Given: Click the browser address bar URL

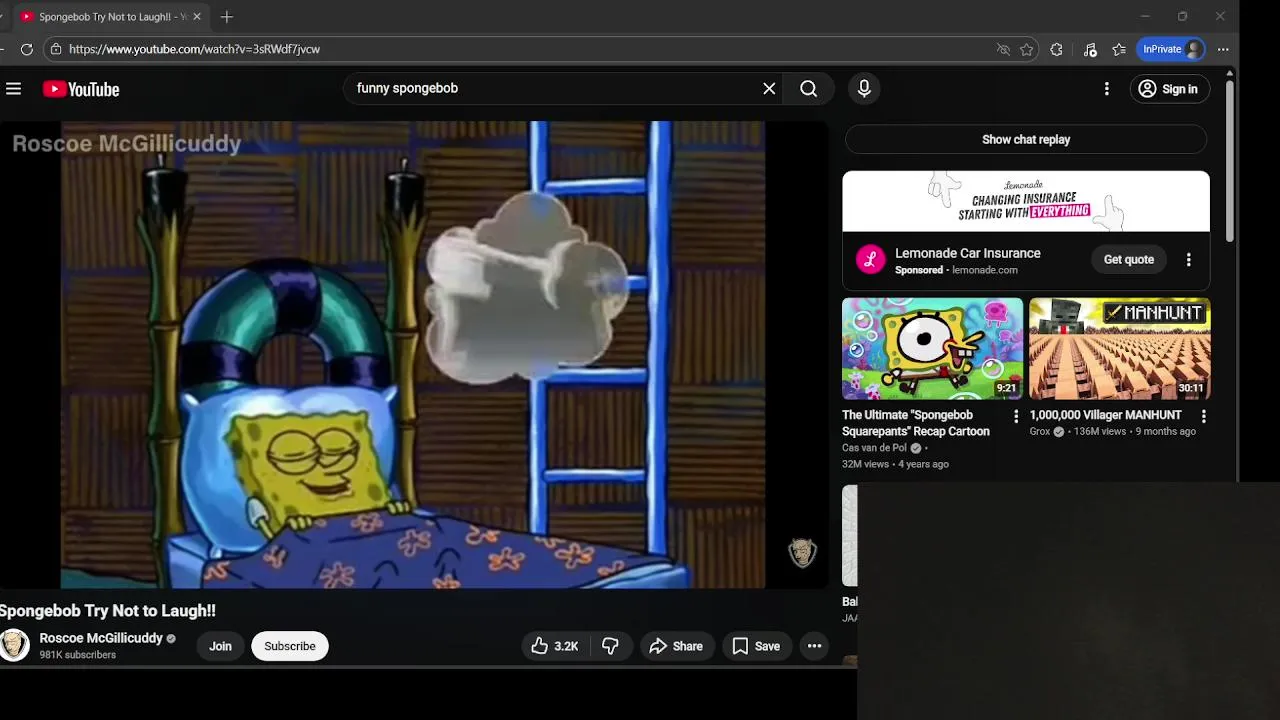Looking at the screenshot, I should [x=194, y=49].
